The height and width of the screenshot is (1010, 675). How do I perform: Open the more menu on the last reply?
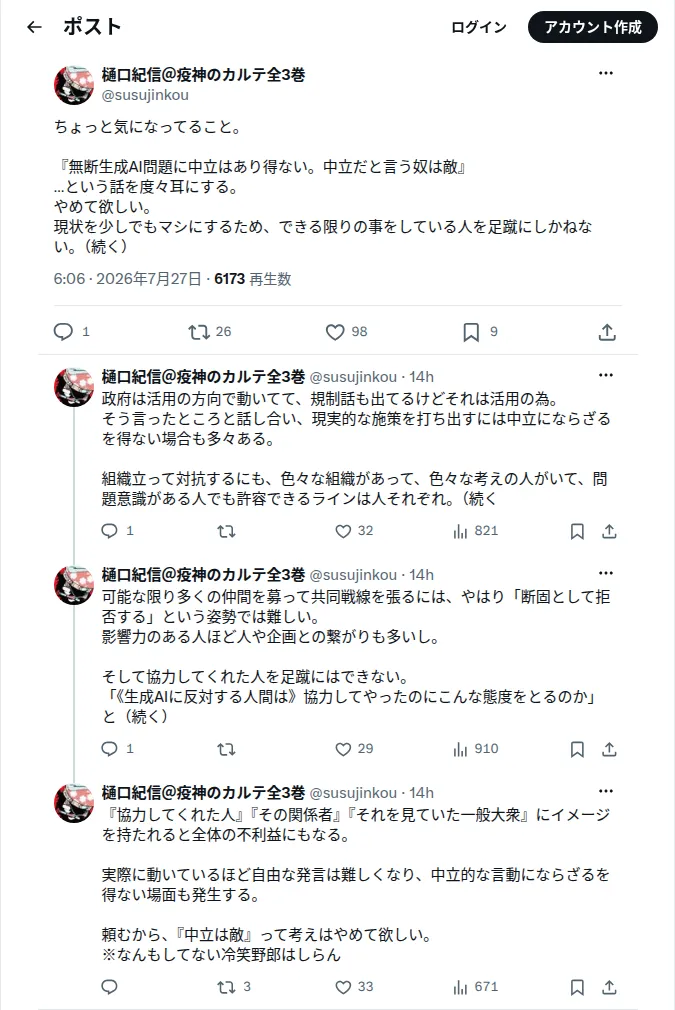coord(606,792)
